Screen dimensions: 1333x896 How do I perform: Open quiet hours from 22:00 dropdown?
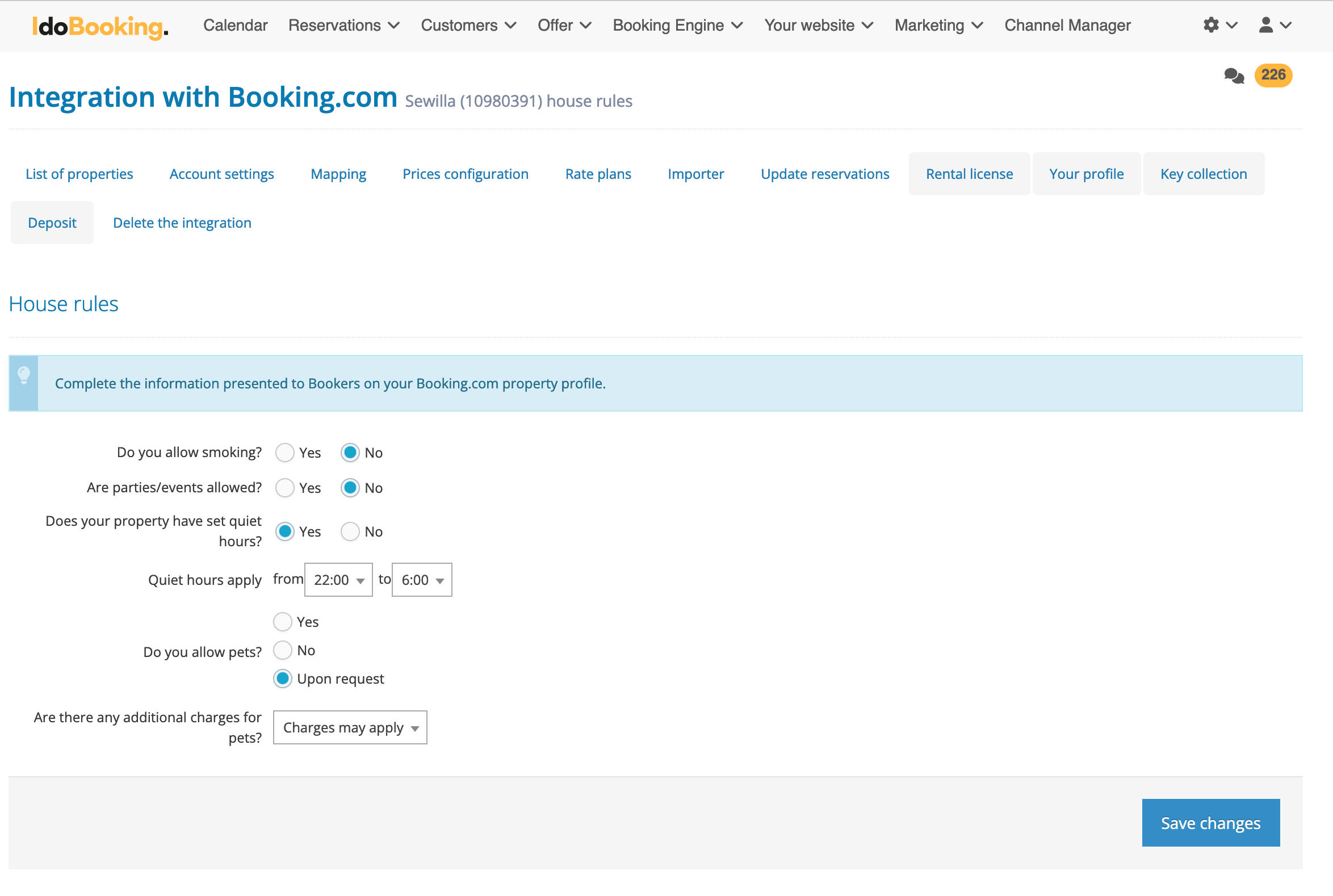(338, 580)
